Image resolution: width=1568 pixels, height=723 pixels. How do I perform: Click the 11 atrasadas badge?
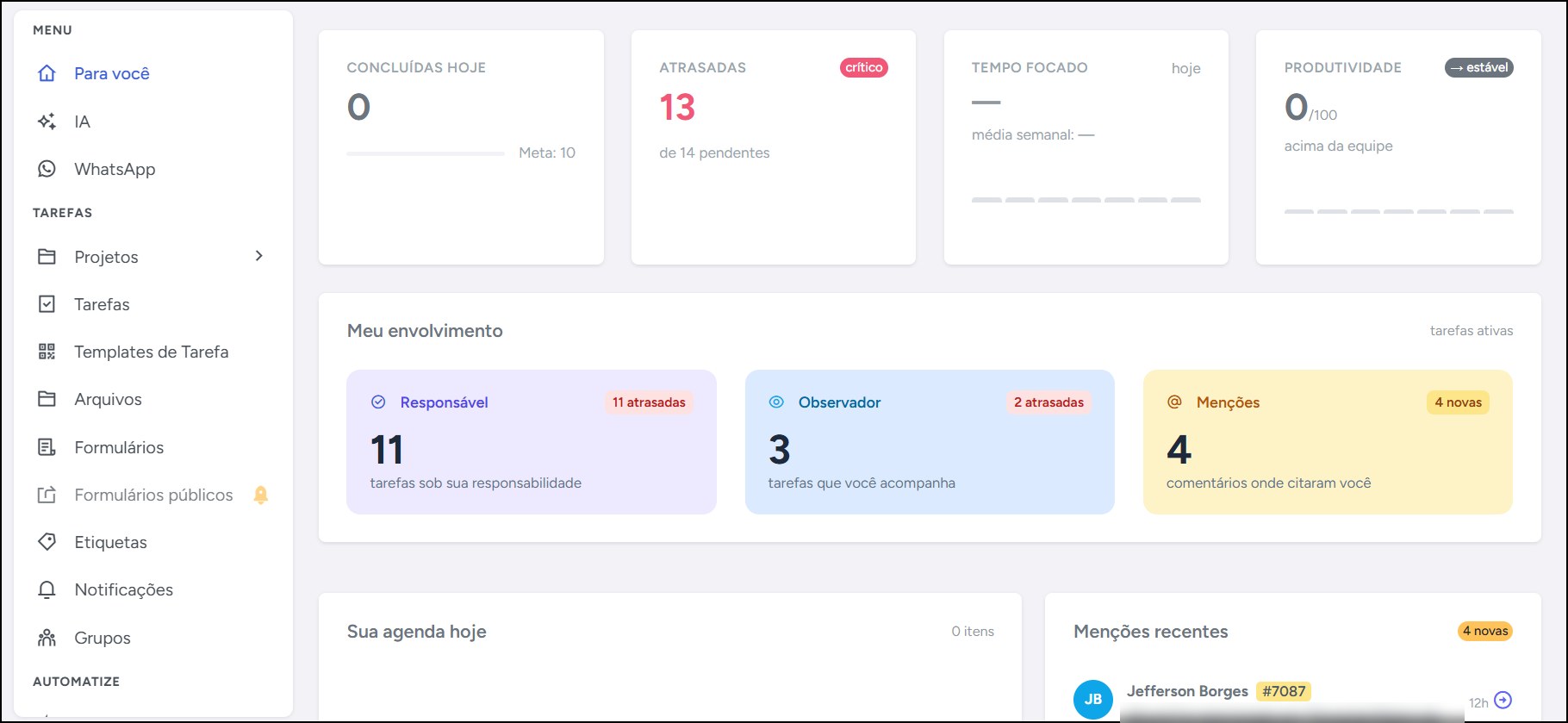[x=649, y=402]
